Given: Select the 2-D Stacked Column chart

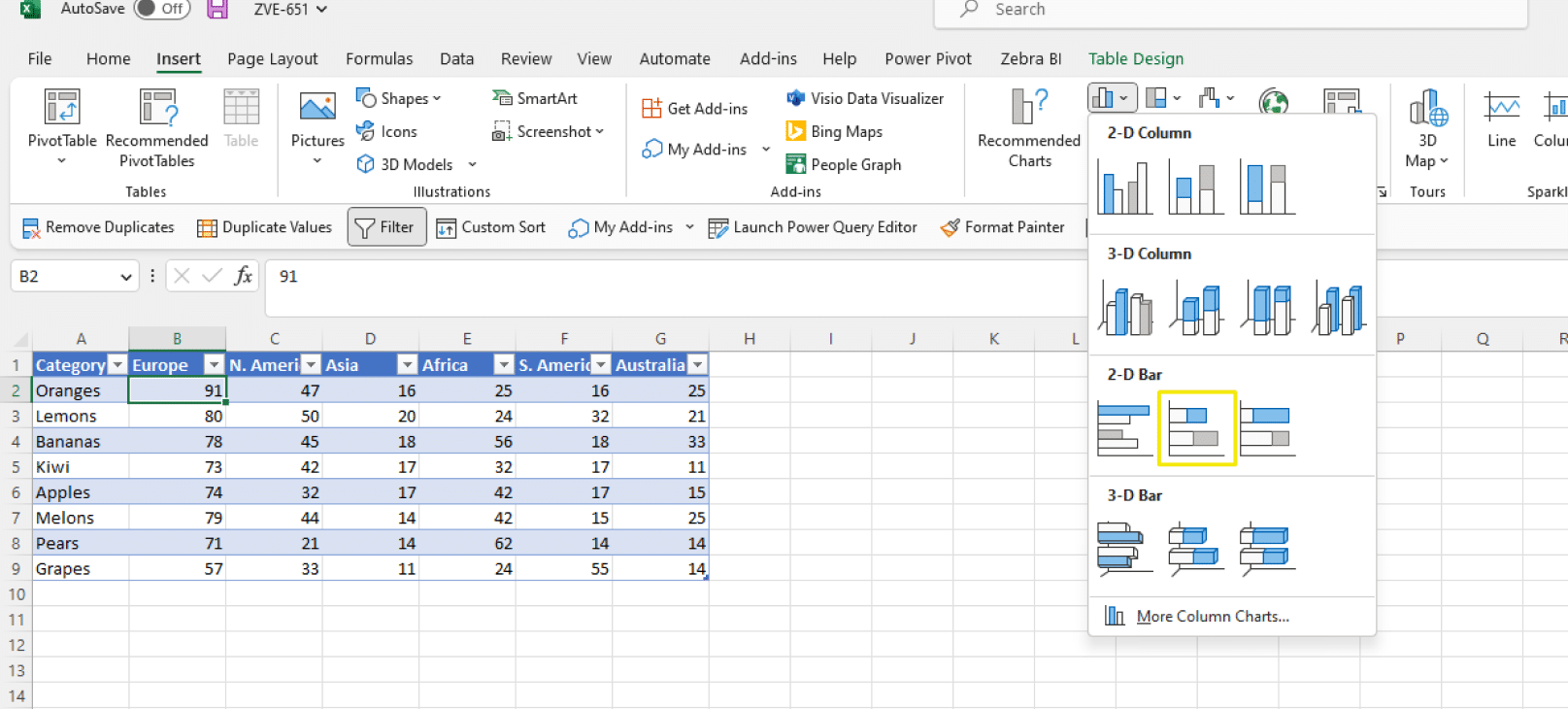Looking at the screenshot, I should coord(1196,187).
